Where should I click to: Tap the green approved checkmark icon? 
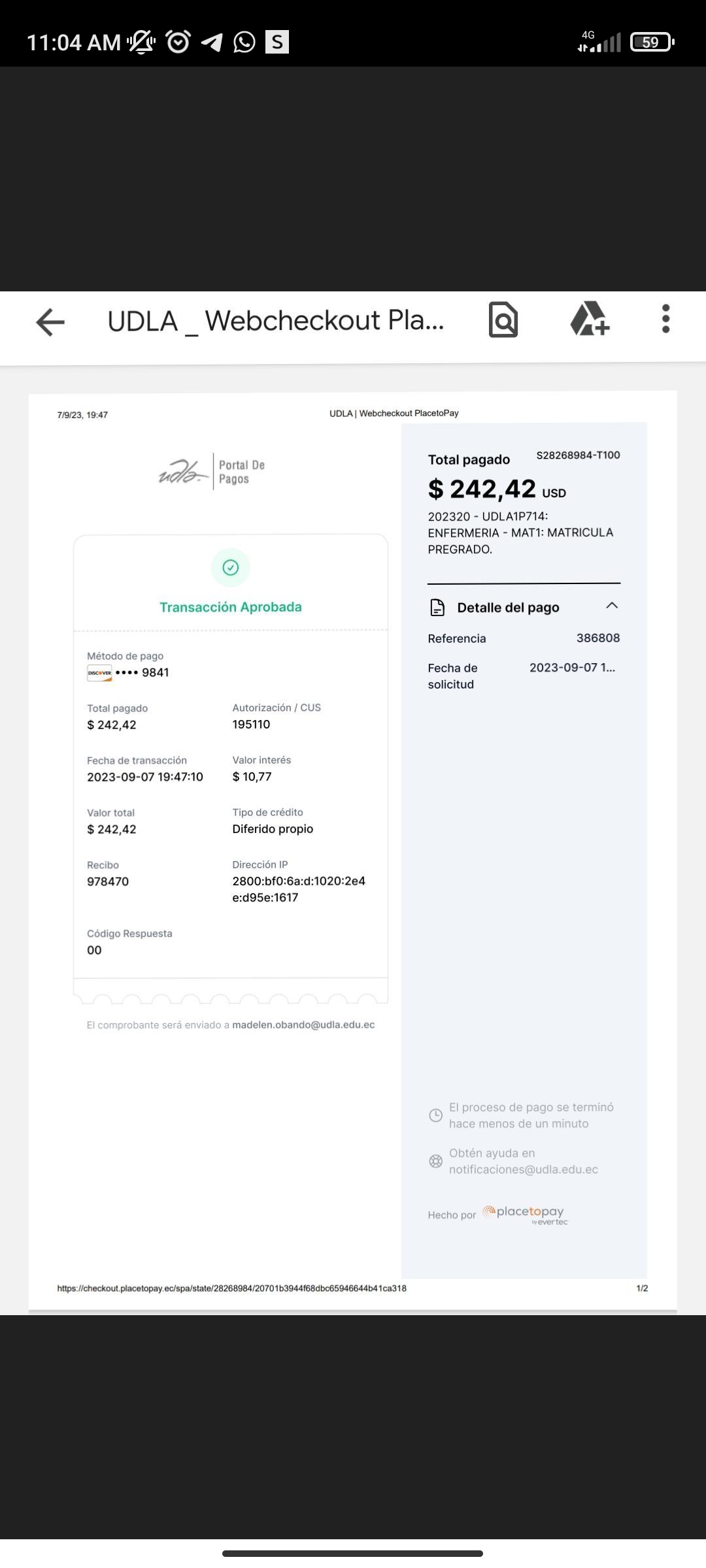click(231, 567)
